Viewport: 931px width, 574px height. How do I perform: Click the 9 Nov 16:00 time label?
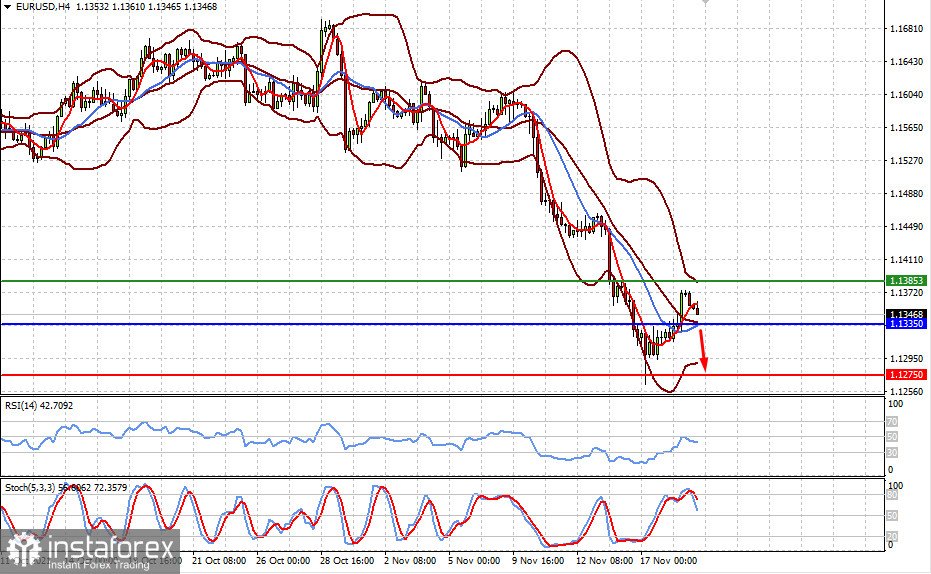[538, 560]
